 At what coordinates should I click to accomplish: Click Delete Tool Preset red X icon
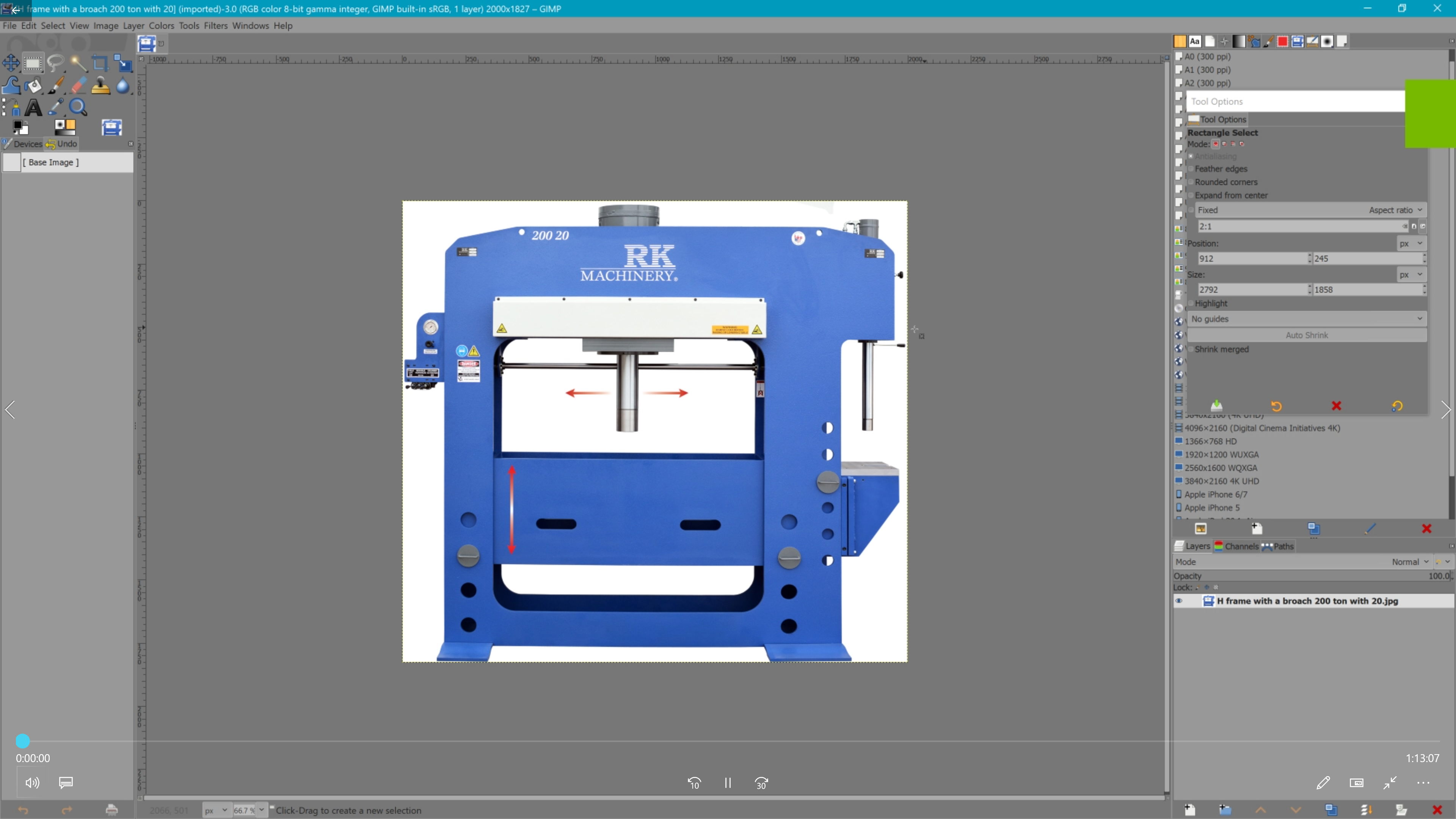point(1336,406)
